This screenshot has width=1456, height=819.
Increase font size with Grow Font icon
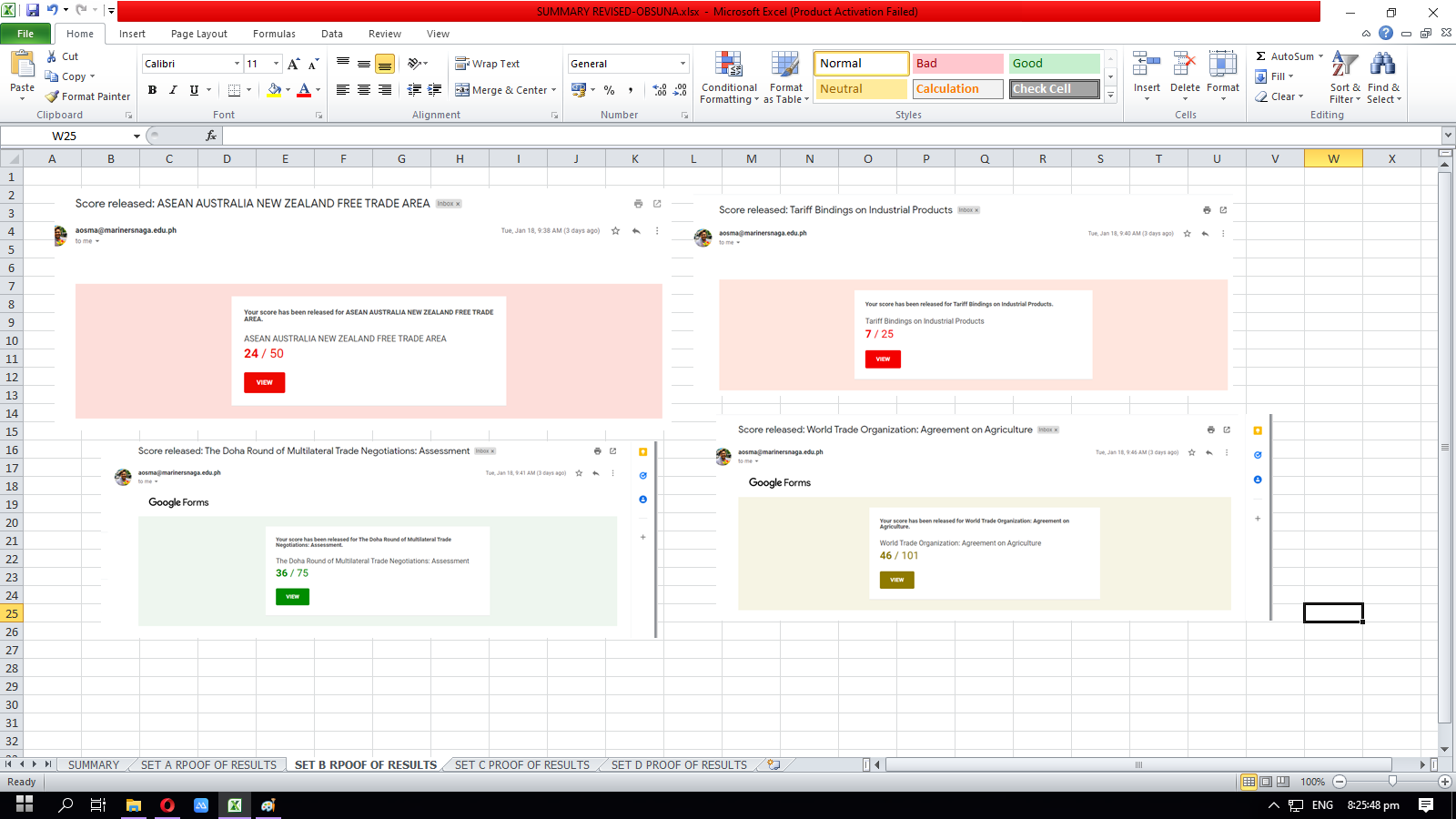(x=293, y=64)
